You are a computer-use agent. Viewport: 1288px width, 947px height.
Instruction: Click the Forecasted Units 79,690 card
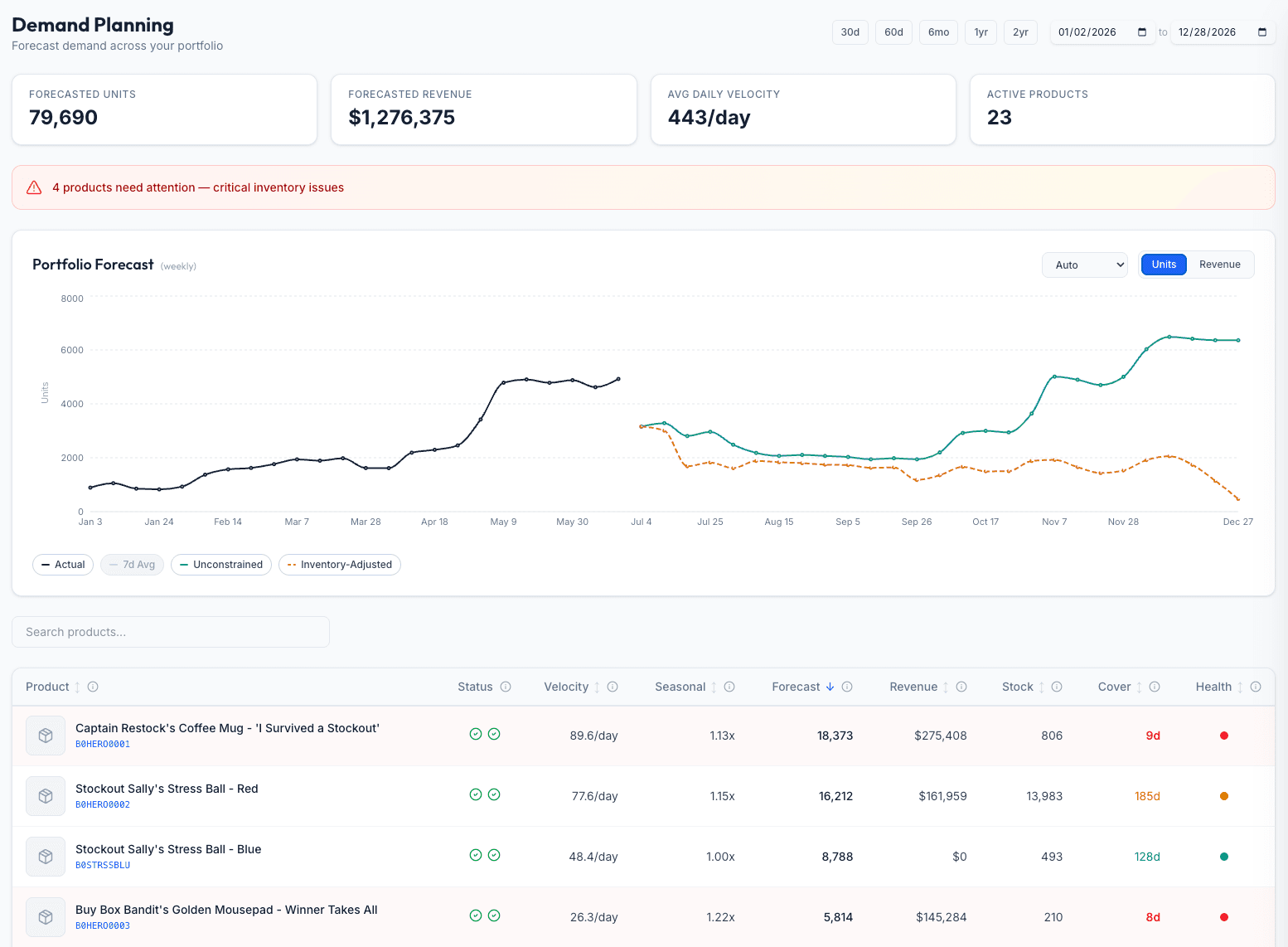pos(165,109)
